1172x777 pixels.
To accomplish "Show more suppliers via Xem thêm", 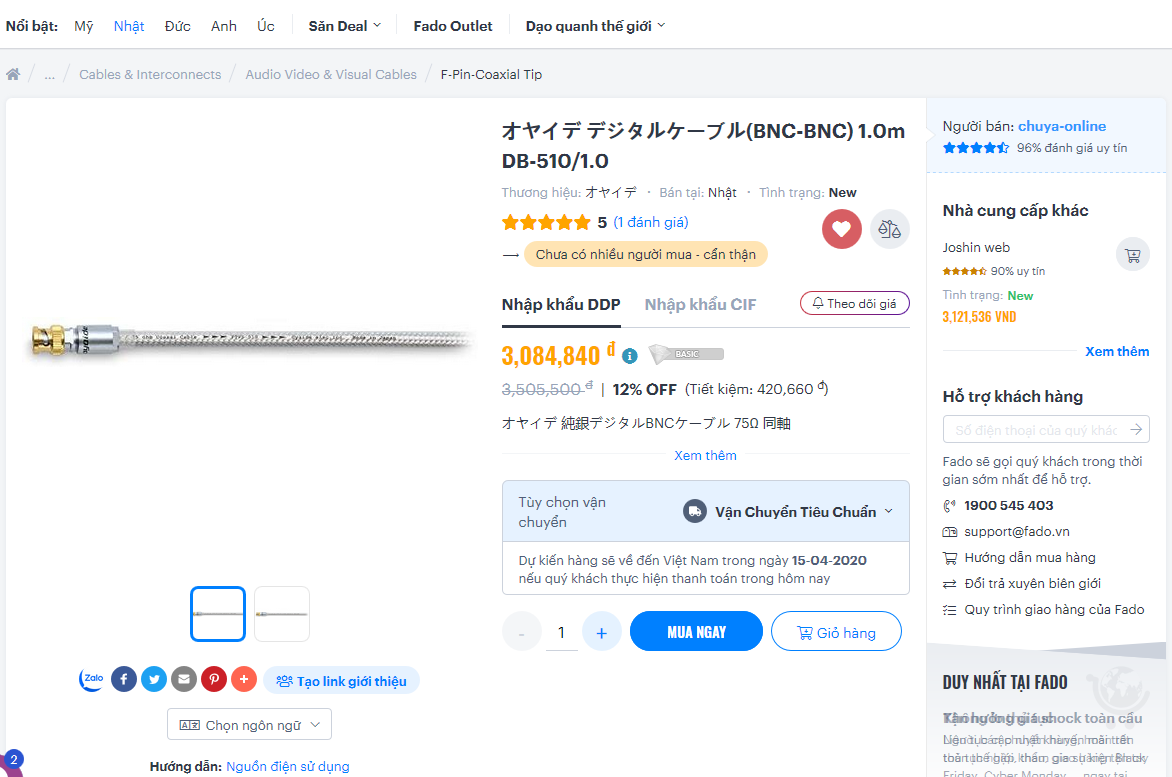I will tap(1117, 352).
